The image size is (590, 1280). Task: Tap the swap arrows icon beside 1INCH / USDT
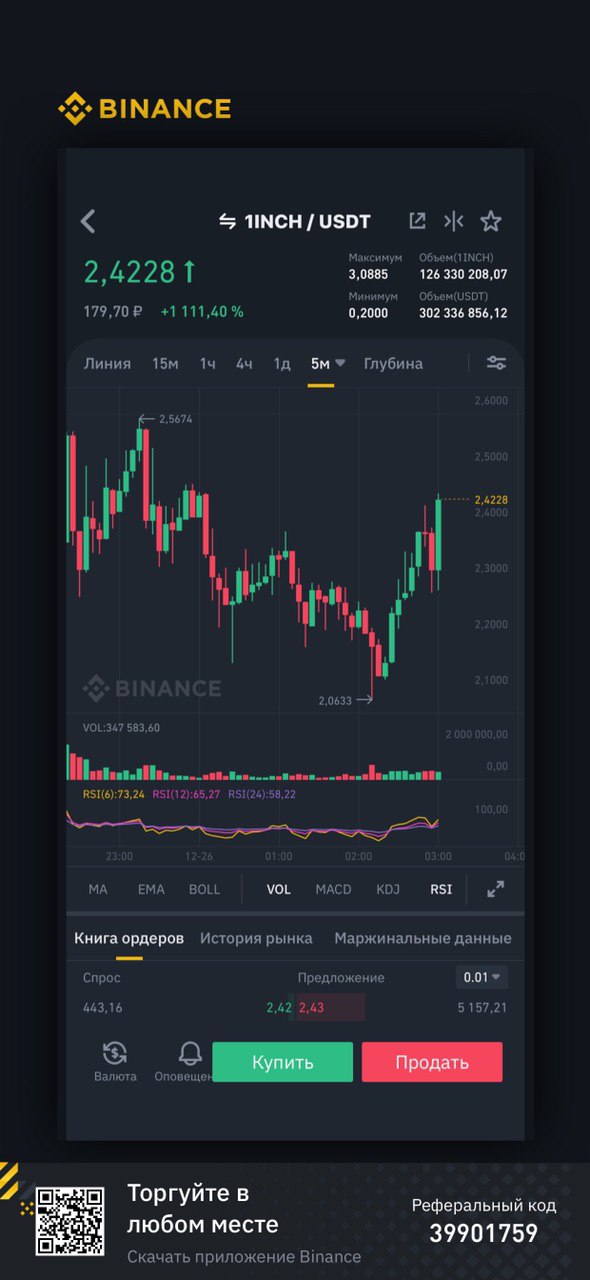228,222
